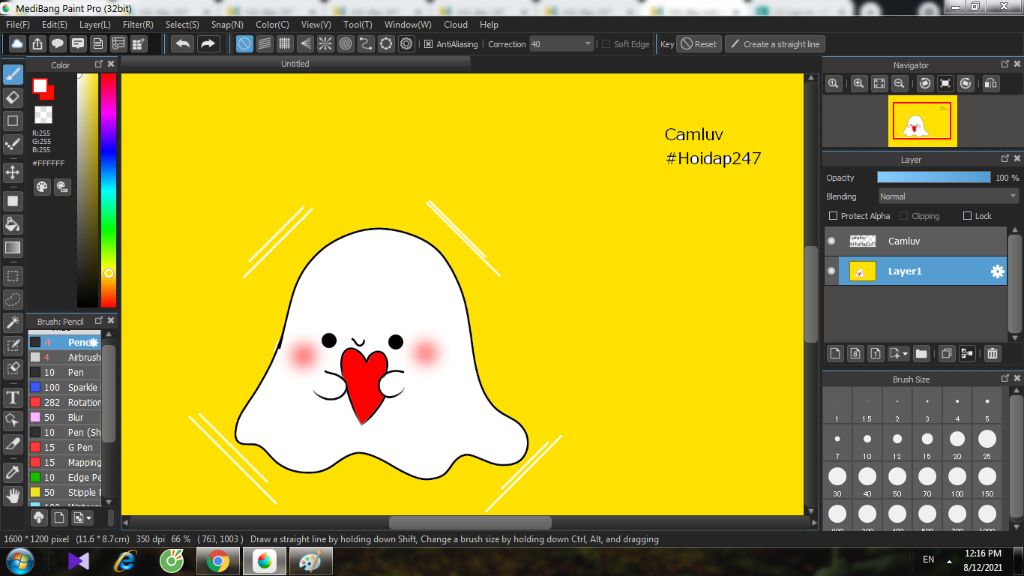Click the Redo arrow
This screenshot has width=1024, height=576.
pyautogui.click(x=208, y=44)
